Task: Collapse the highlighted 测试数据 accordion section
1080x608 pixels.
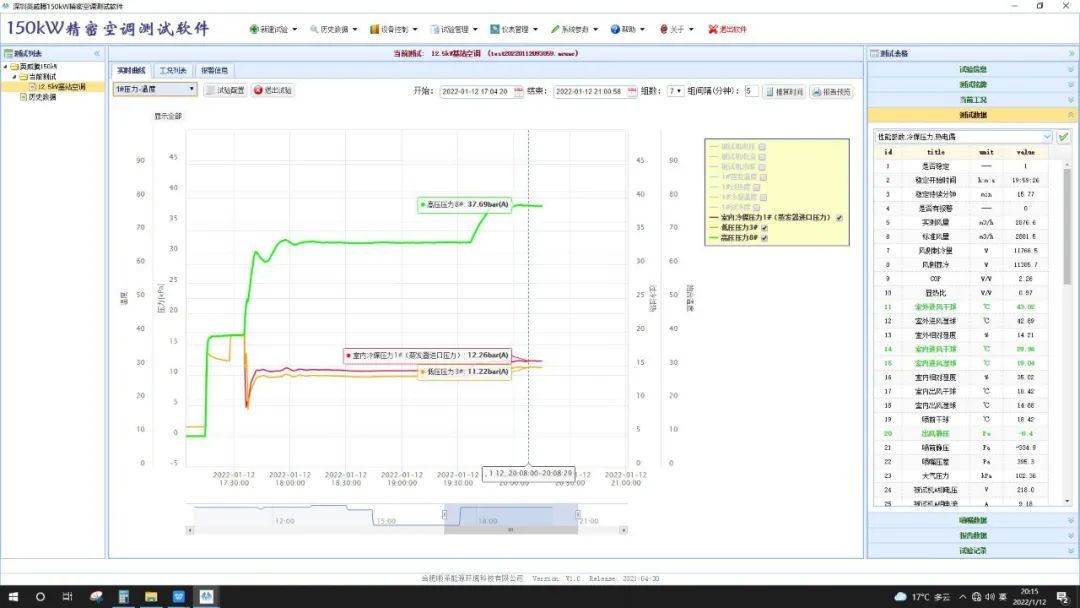Action: coord(973,115)
